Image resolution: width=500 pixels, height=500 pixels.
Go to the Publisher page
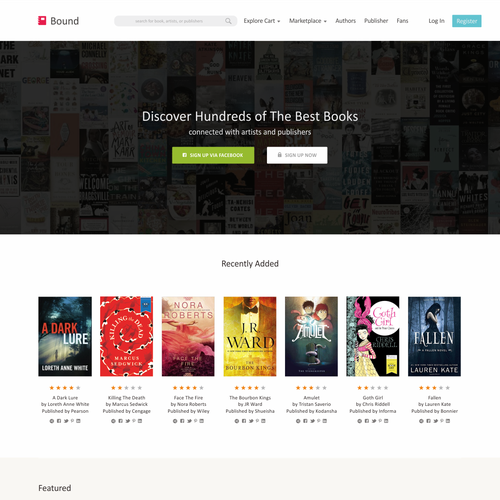[376, 21]
